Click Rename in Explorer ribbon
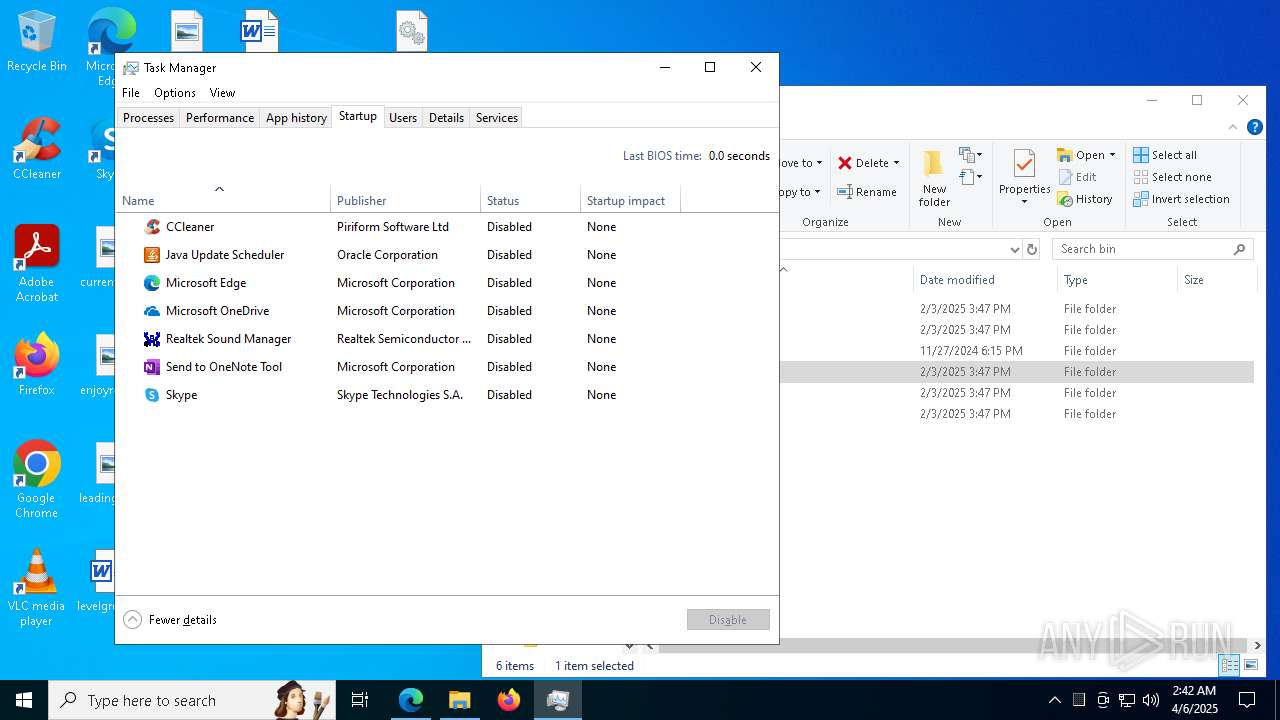Viewport: 1280px width, 720px height. 867,192
